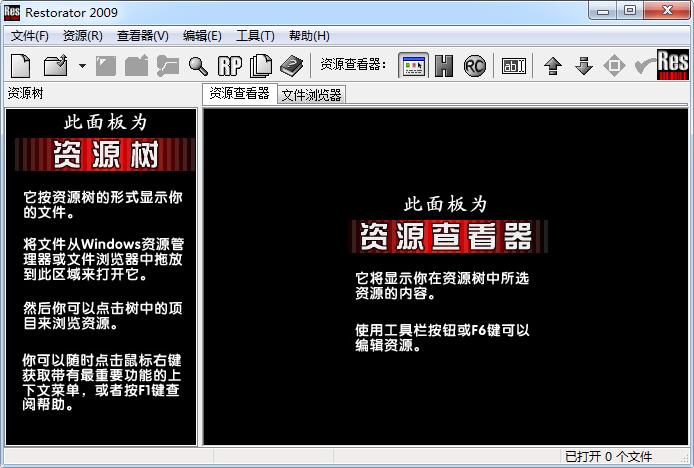The width and height of the screenshot is (694, 468).
Task: Click the grayed checkmark Commit icon
Action: point(644,66)
